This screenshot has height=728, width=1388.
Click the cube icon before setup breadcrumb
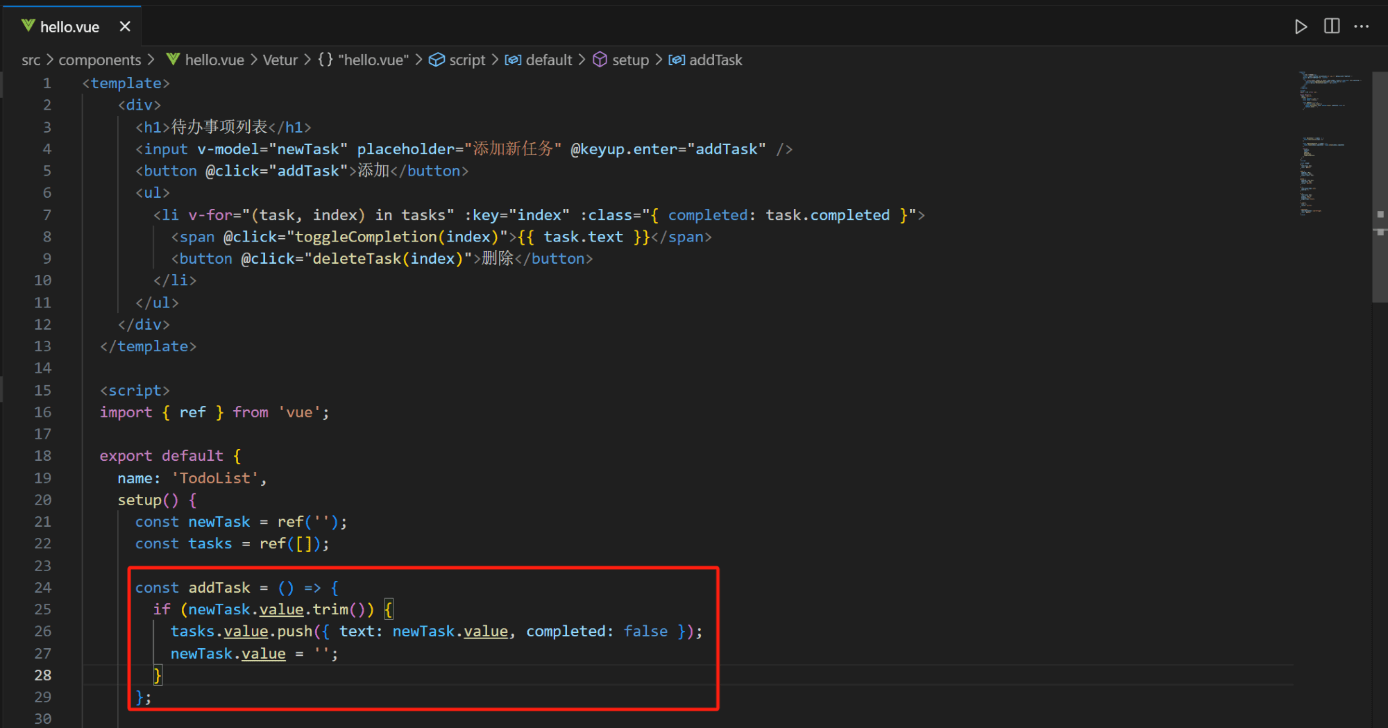click(x=600, y=60)
